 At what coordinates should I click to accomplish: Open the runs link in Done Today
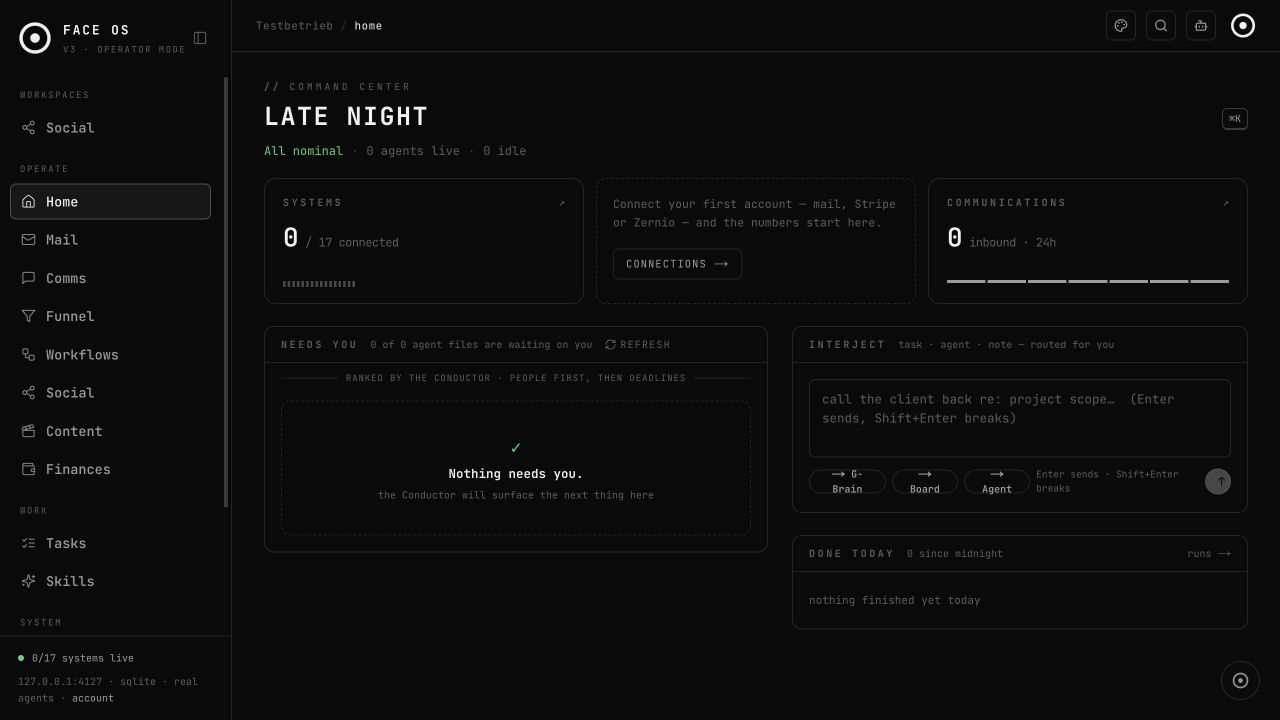pyautogui.click(x=1209, y=554)
